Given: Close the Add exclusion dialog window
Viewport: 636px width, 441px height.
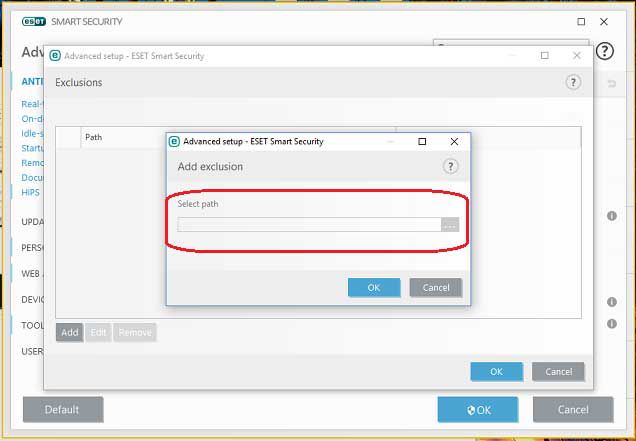Looking at the screenshot, I should coord(454,142).
